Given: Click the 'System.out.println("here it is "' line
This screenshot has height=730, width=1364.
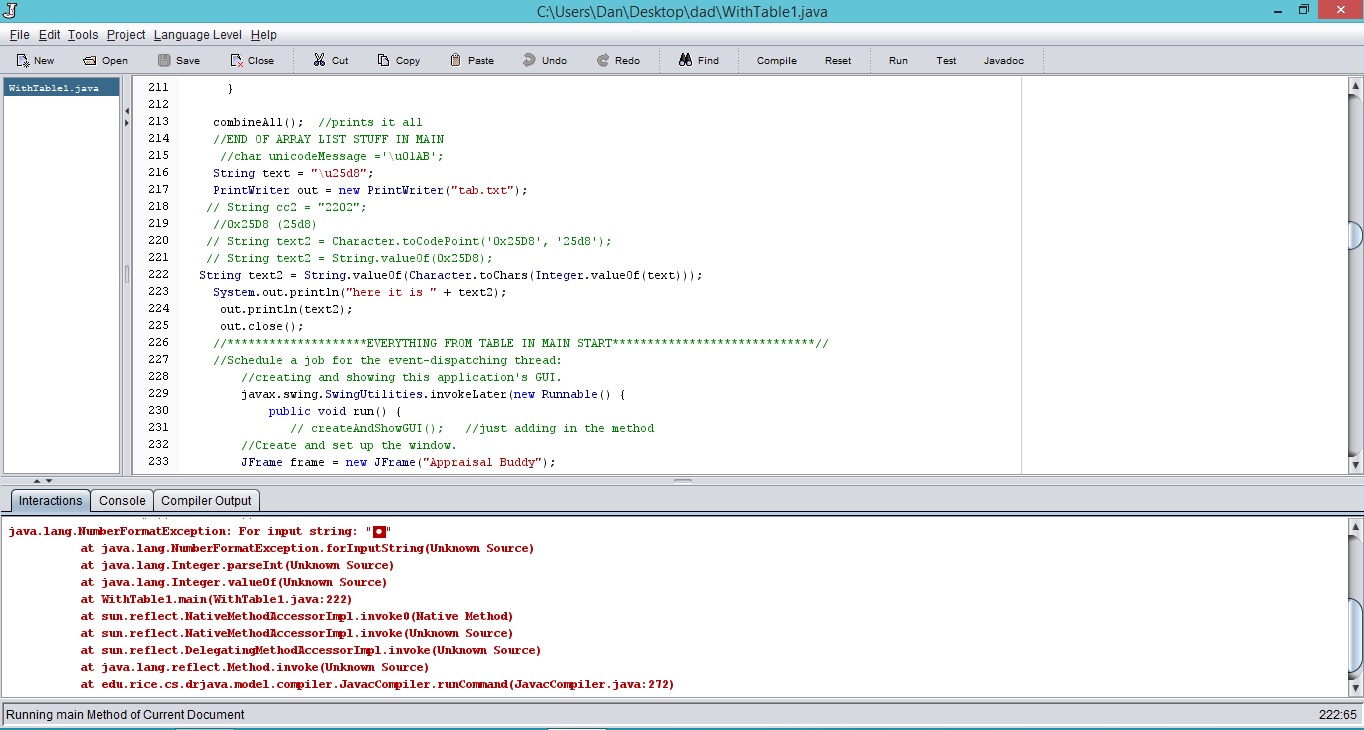Looking at the screenshot, I should click(x=359, y=292).
